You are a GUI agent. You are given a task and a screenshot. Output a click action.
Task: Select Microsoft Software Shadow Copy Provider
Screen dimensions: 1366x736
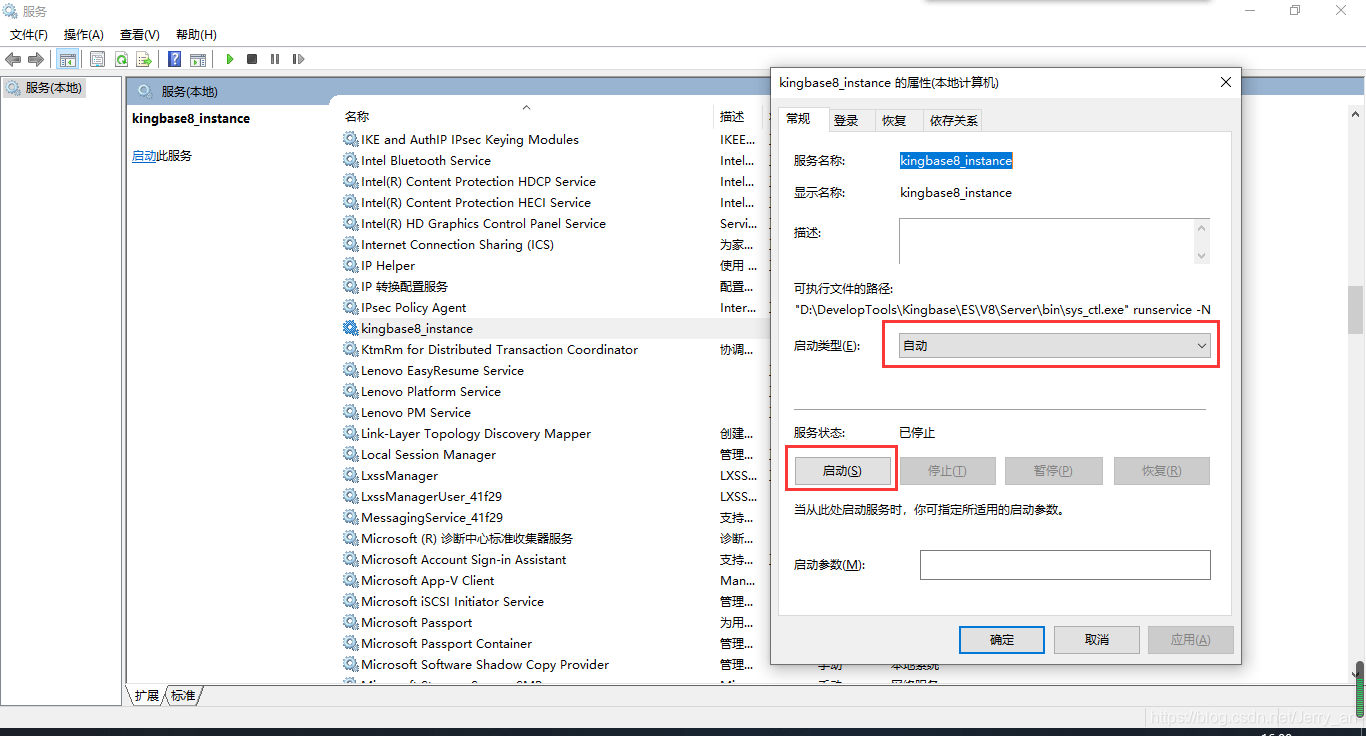click(x=485, y=664)
